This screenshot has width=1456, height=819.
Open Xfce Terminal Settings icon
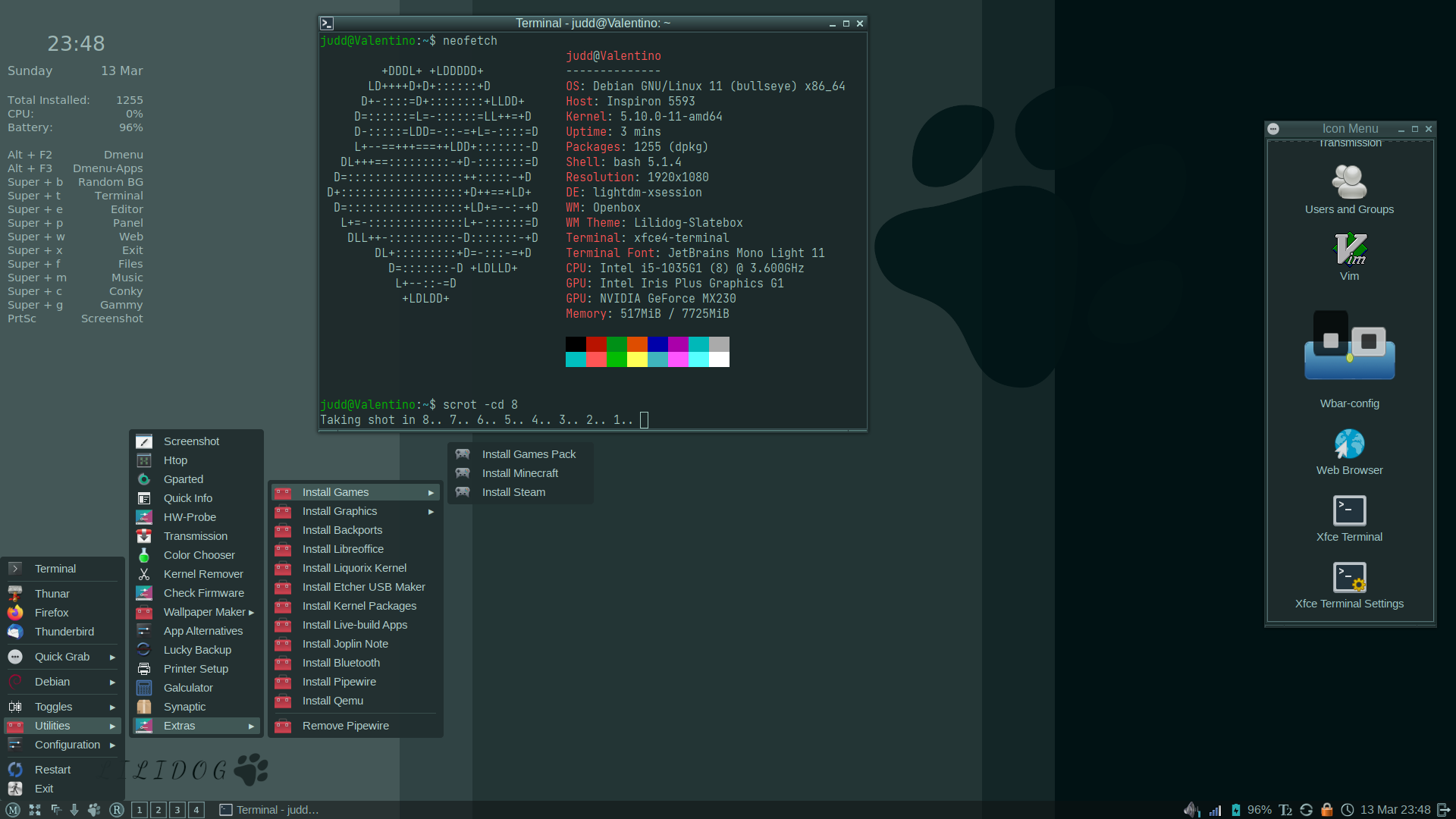point(1349,585)
